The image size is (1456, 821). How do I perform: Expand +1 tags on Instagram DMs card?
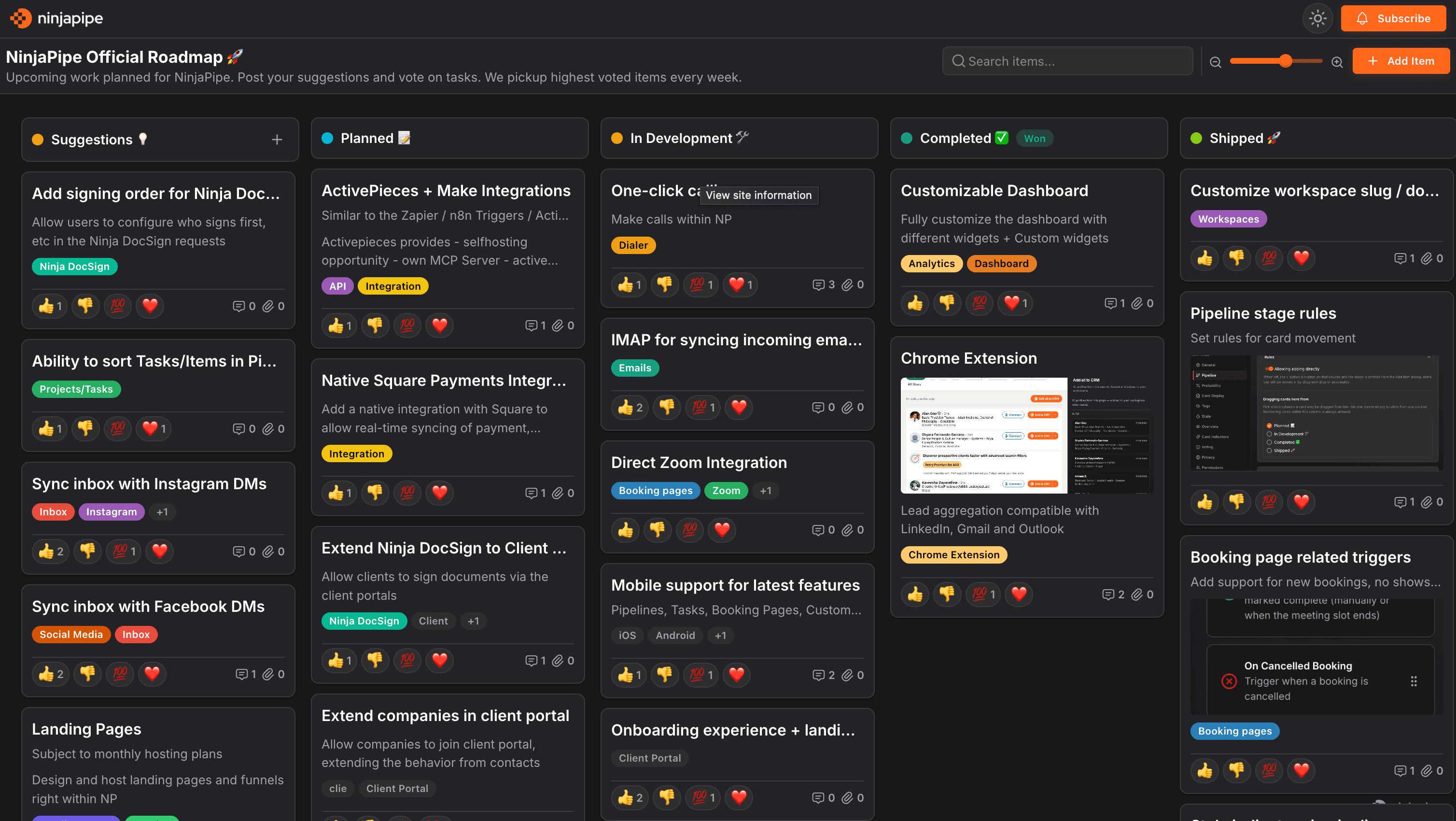pyautogui.click(x=162, y=512)
